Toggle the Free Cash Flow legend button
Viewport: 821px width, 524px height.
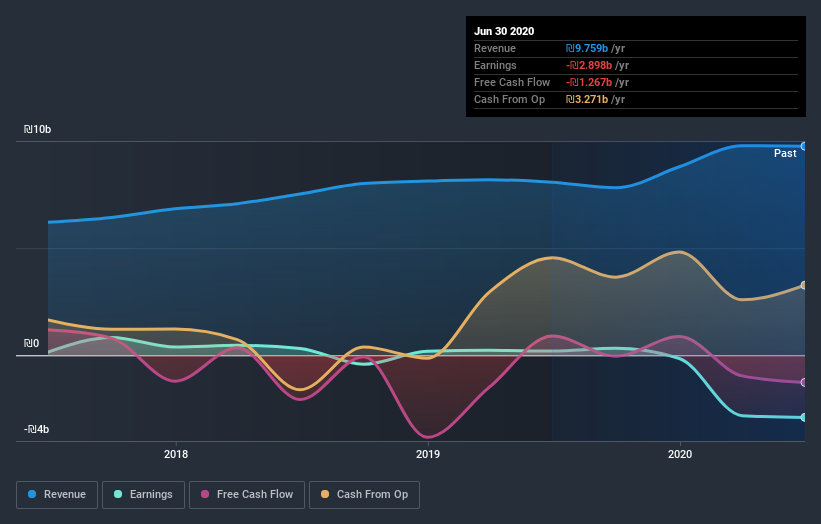click(247, 495)
